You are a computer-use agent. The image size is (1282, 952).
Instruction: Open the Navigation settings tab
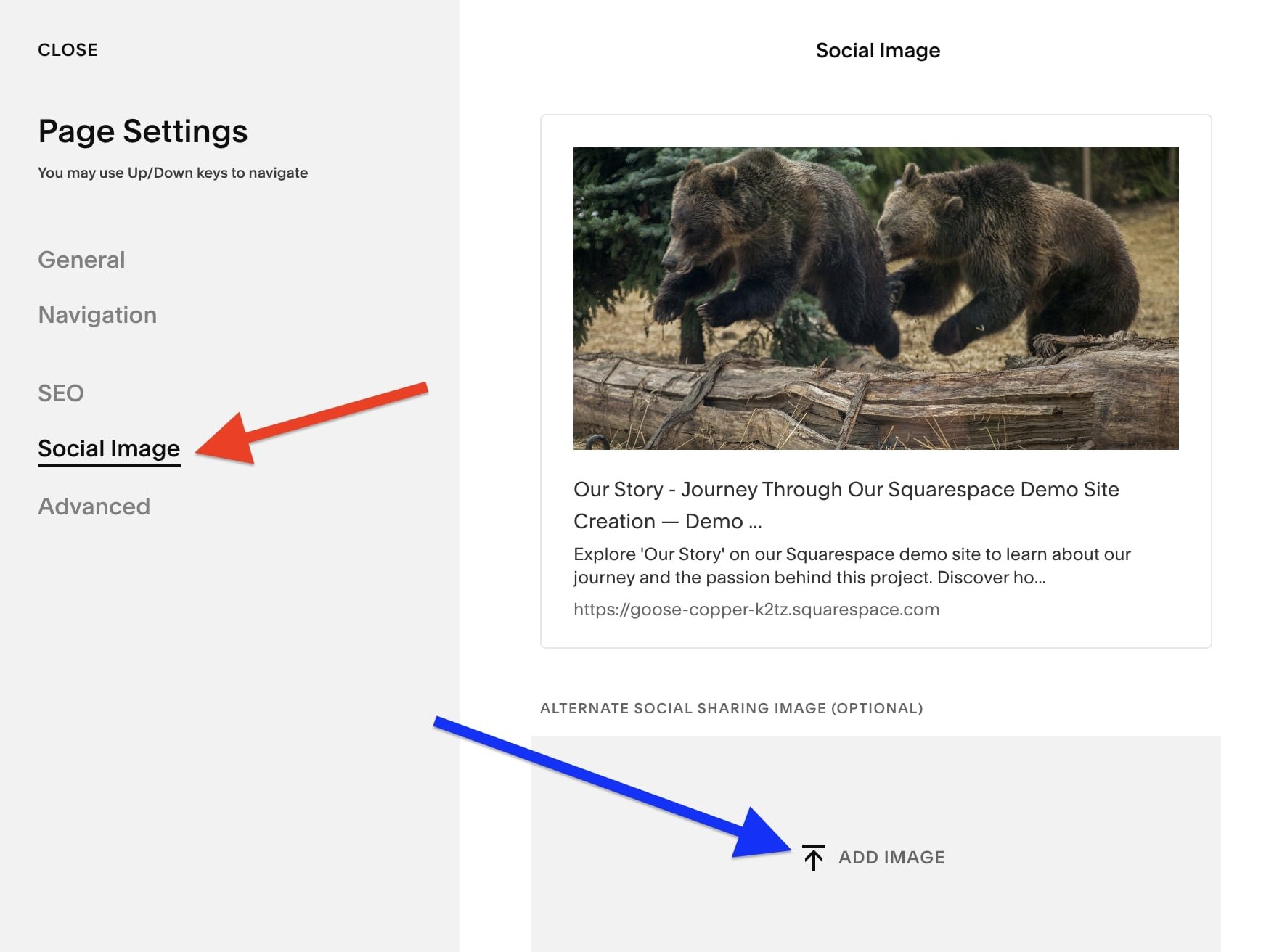click(x=97, y=315)
